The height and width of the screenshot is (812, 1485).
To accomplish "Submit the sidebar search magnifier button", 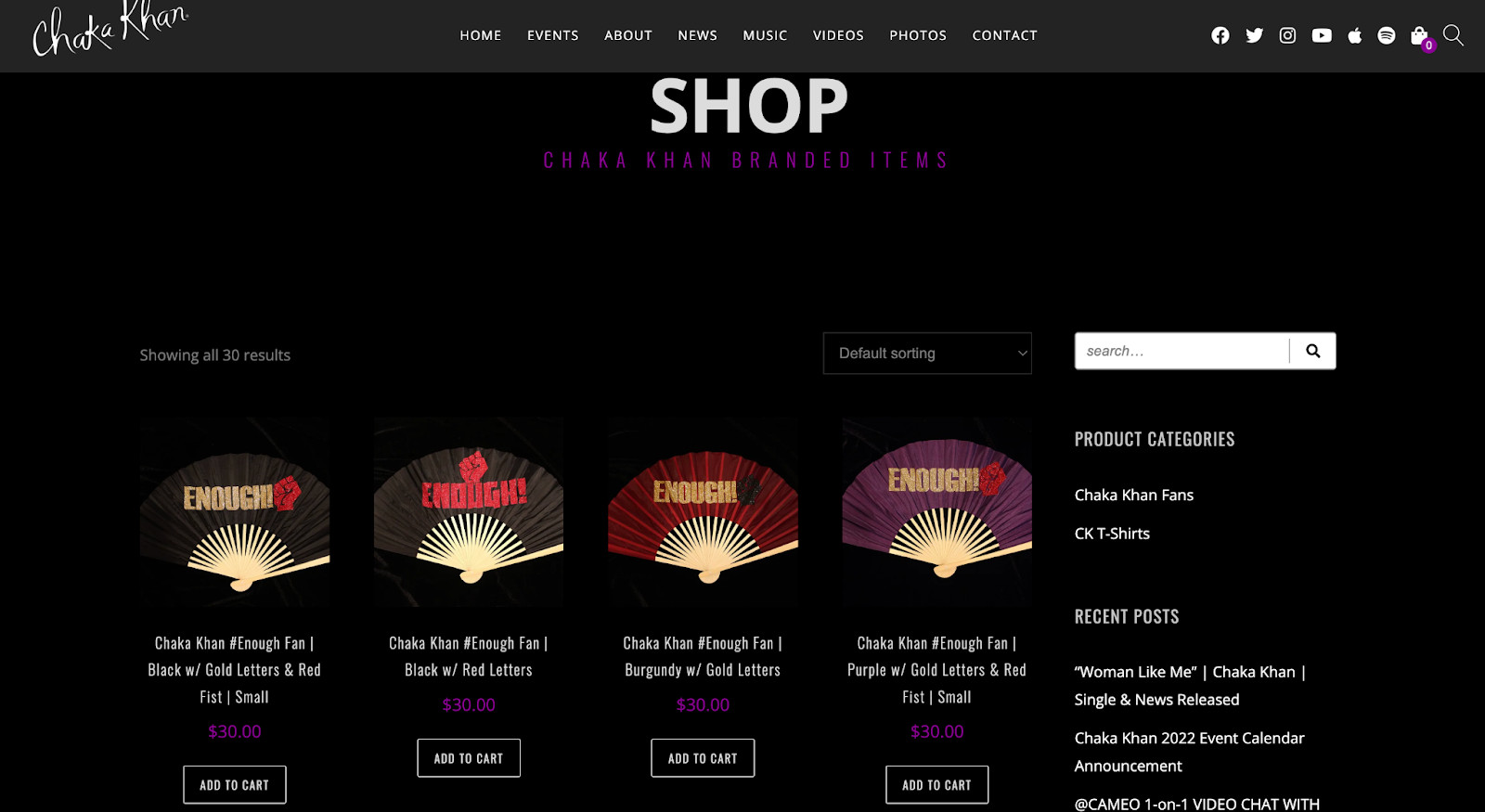I will (x=1313, y=351).
